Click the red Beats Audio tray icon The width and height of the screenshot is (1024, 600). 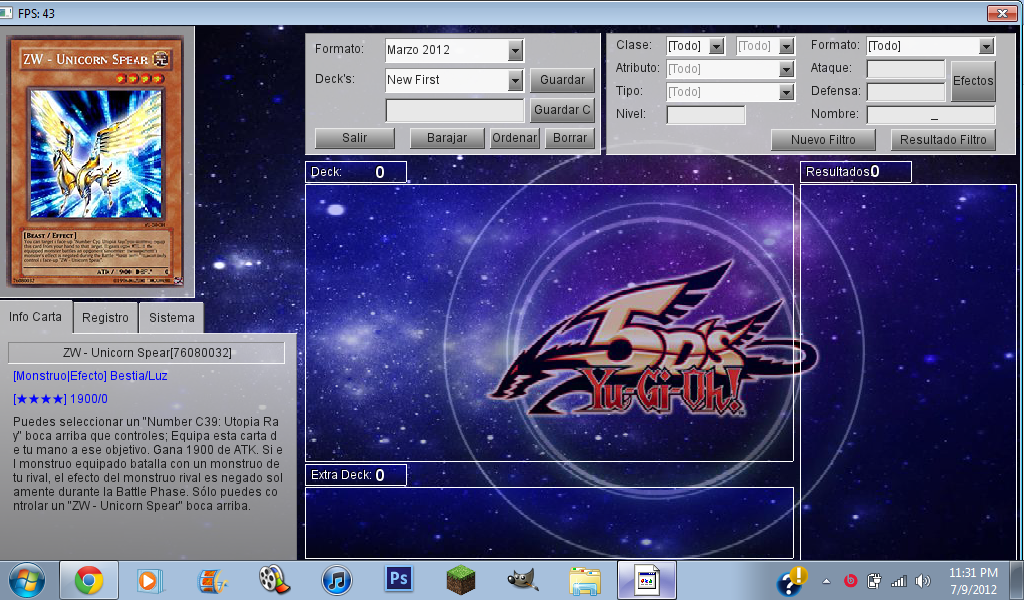pos(850,580)
